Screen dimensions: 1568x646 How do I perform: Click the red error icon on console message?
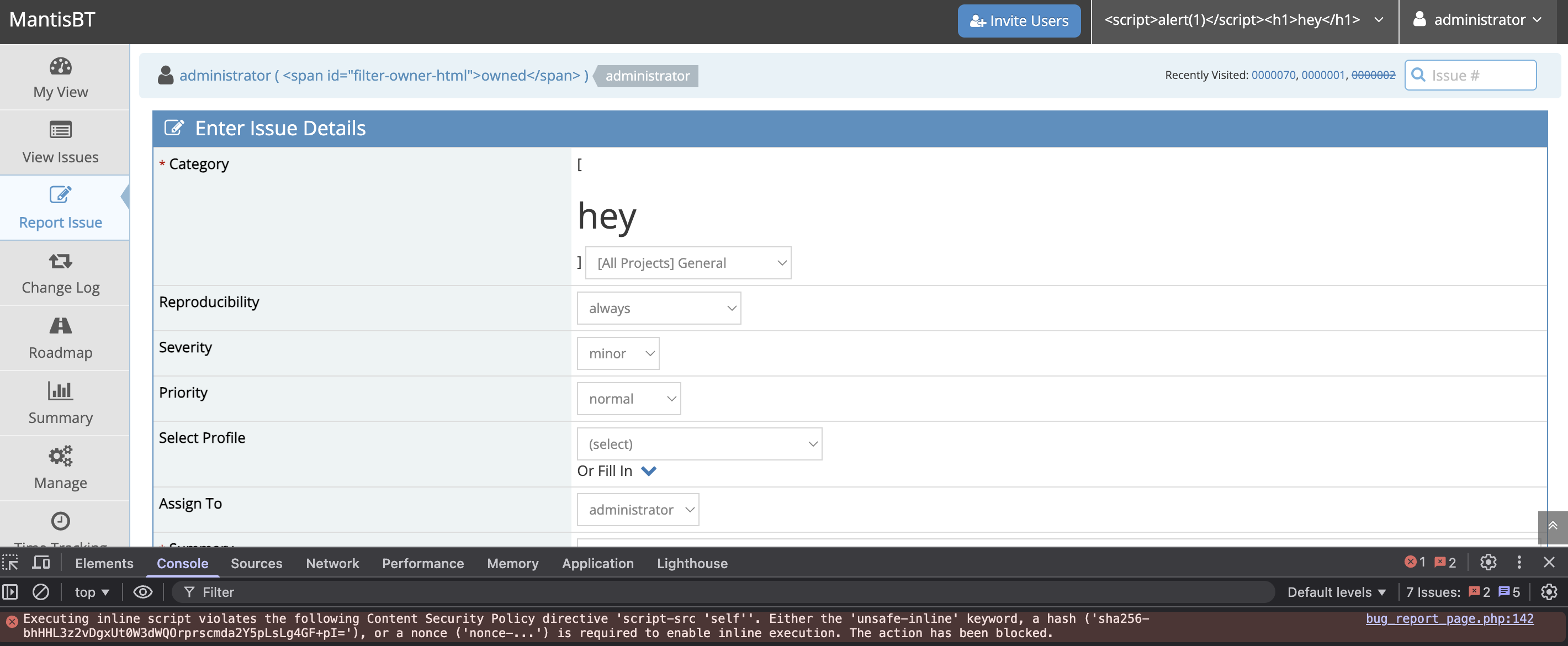pos(12,622)
